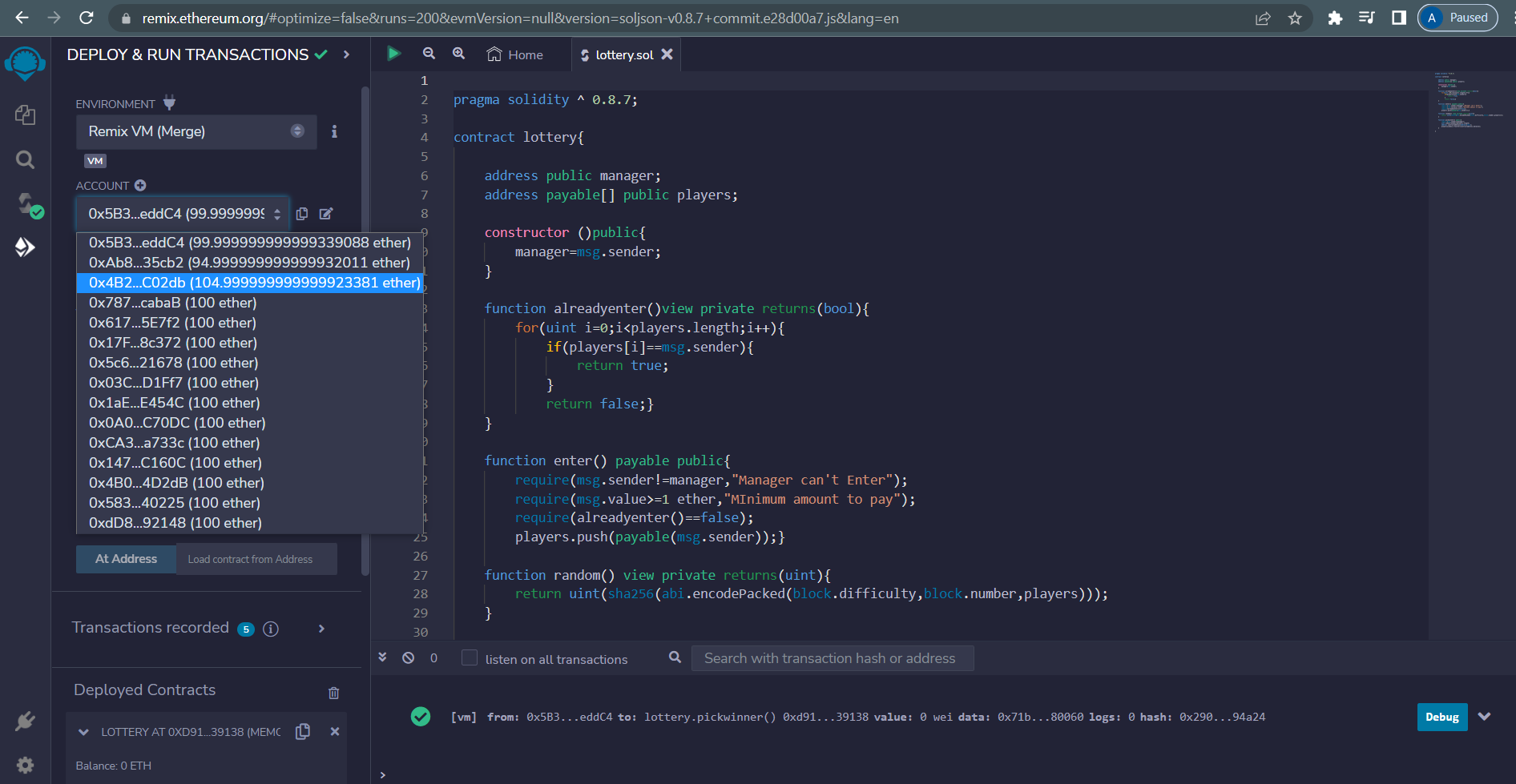Image resolution: width=1516 pixels, height=784 pixels.
Task: Click the At Address button
Action: click(125, 558)
